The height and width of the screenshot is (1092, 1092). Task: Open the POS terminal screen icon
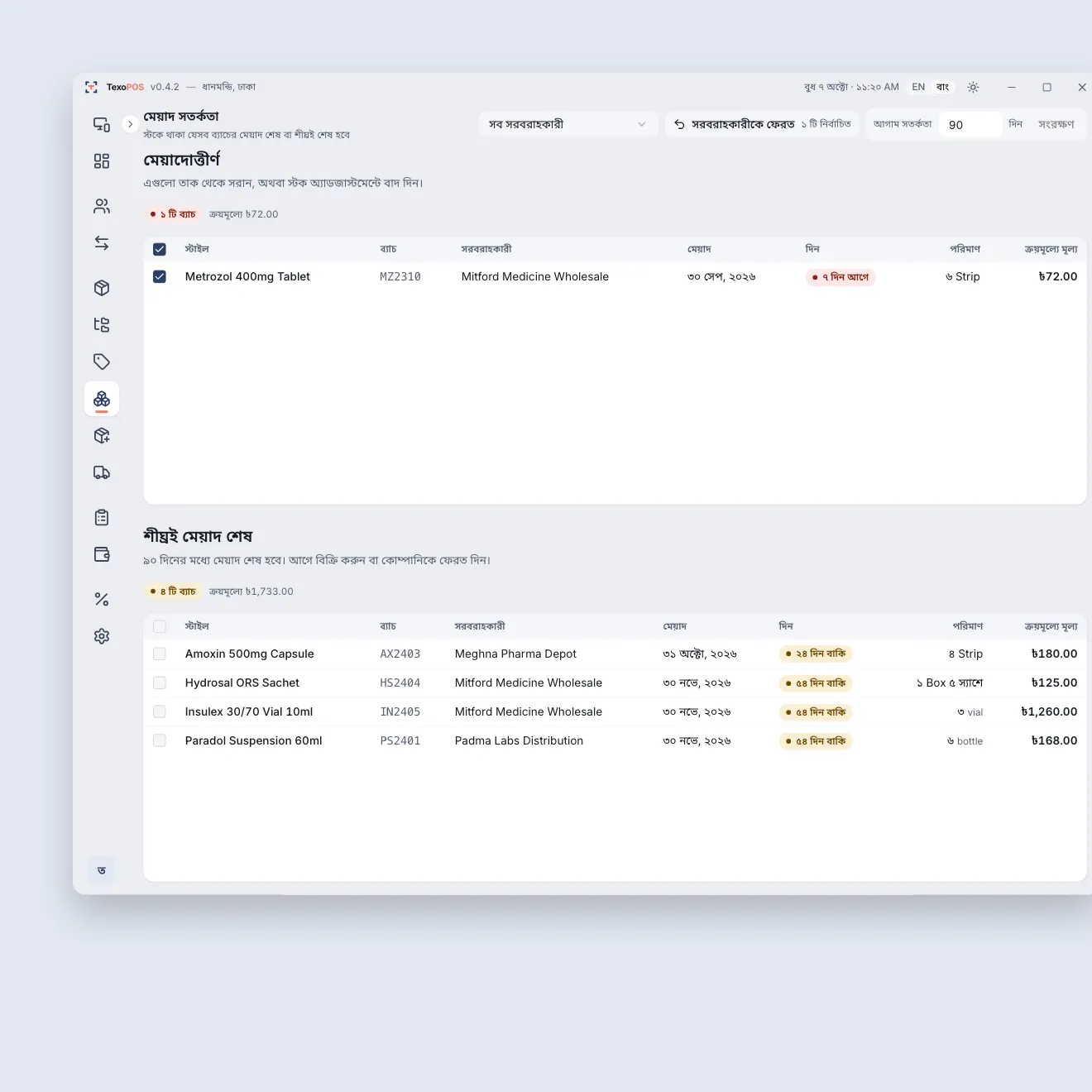[102, 124]
